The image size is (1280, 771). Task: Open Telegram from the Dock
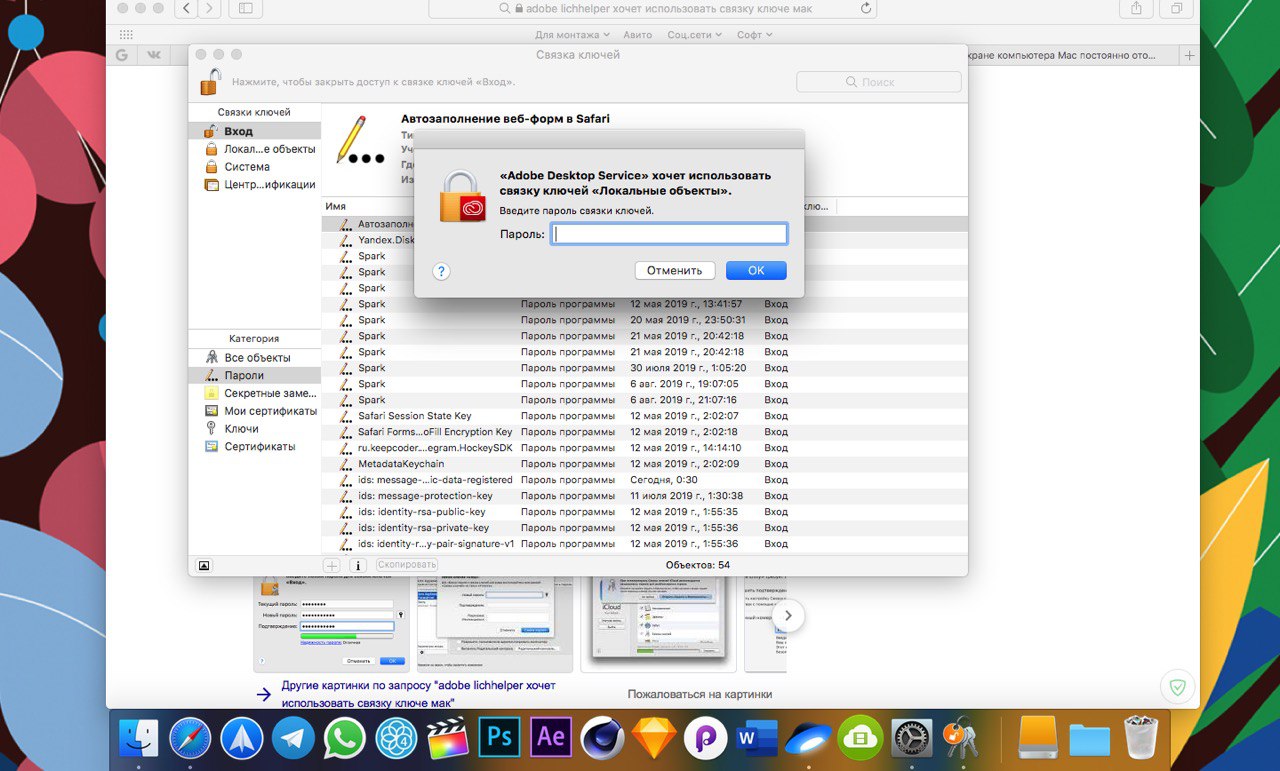(294, 739)
